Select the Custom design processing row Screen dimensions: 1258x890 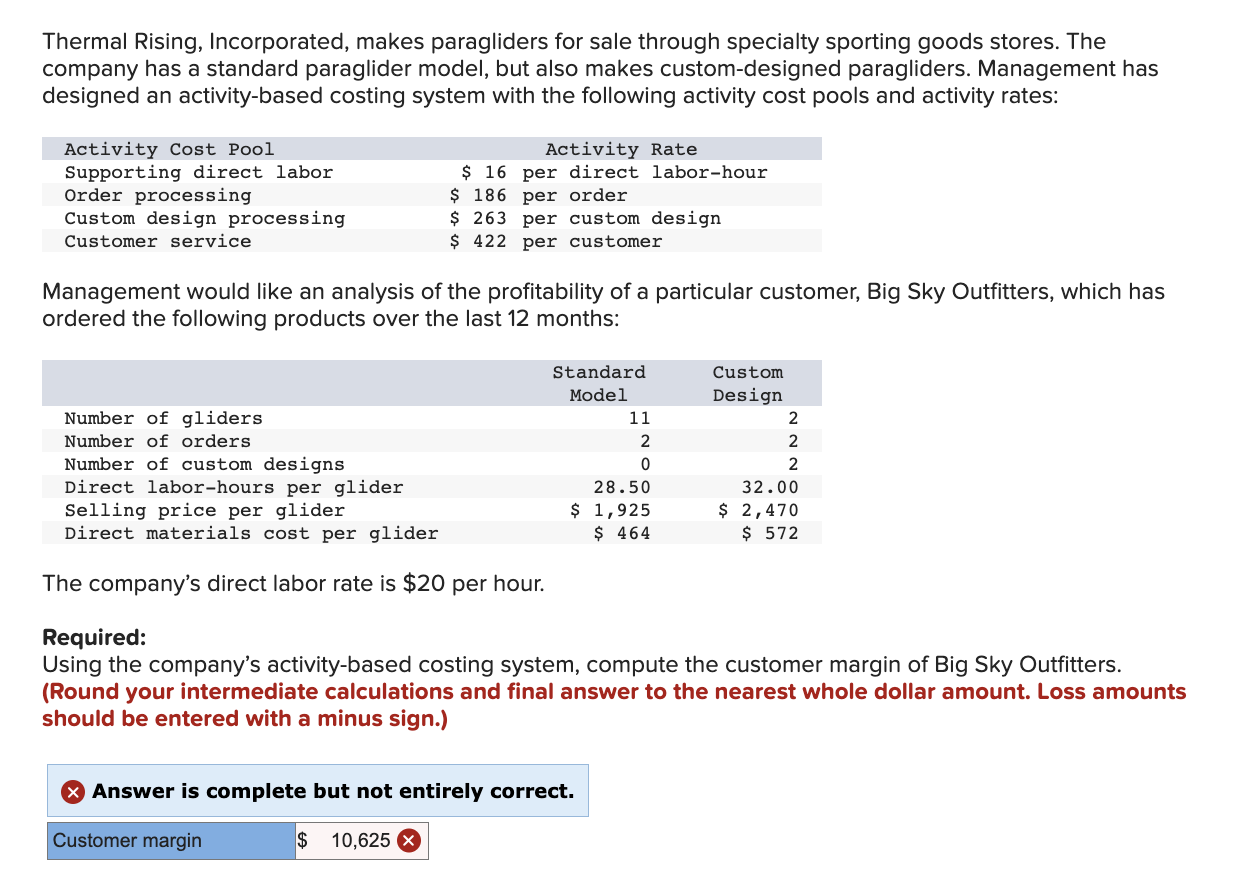(x=204, y=218)
